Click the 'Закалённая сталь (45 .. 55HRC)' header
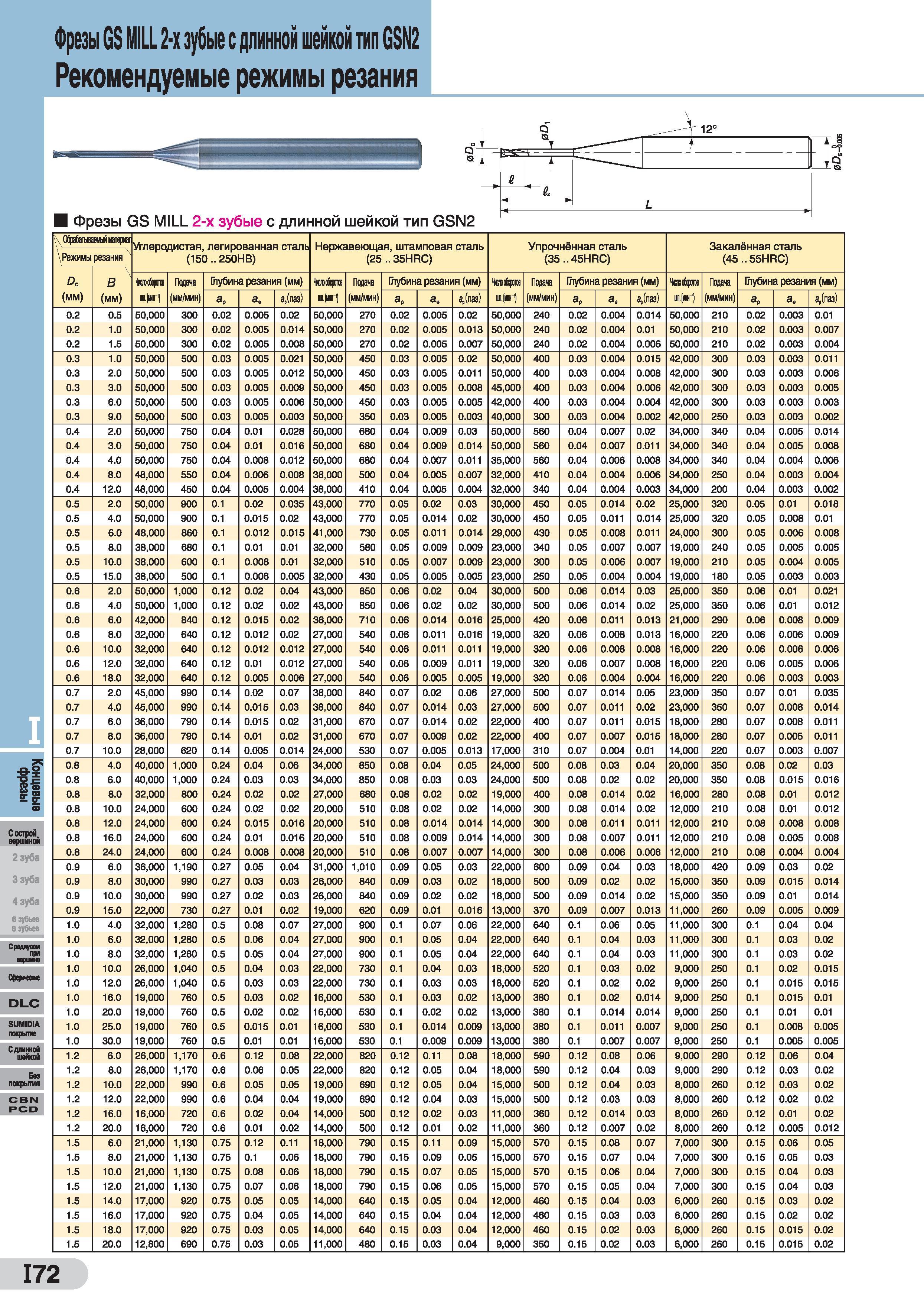Image resolution: width=924 pixels, height=1307 pixels. point(755,253)
